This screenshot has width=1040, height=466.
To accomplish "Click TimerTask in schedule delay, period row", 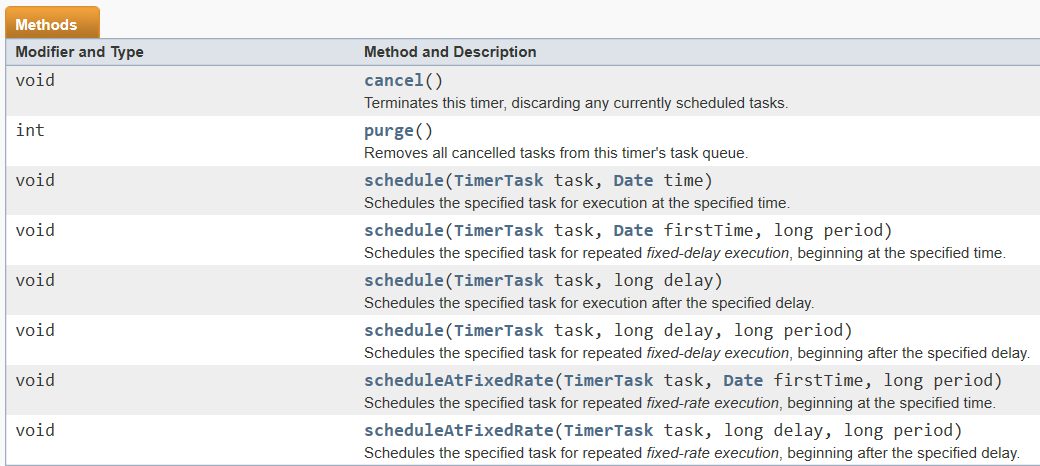I will click(499, 330).
